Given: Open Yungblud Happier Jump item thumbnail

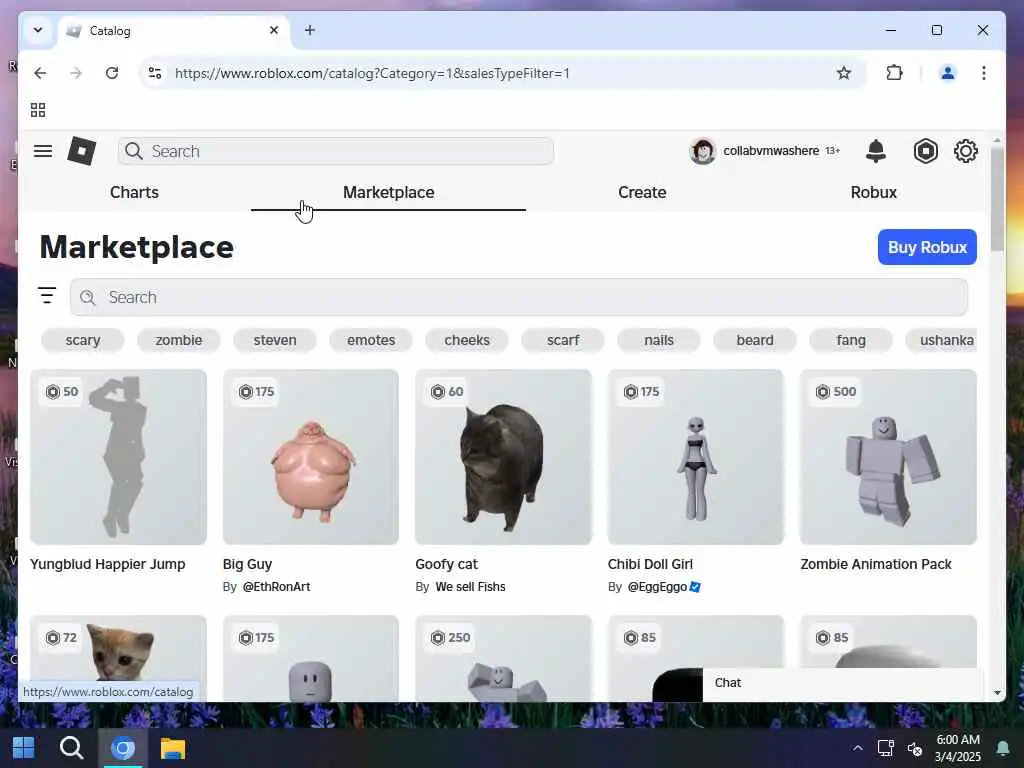Looking at the screenshot, I should (x=118, y=457).
